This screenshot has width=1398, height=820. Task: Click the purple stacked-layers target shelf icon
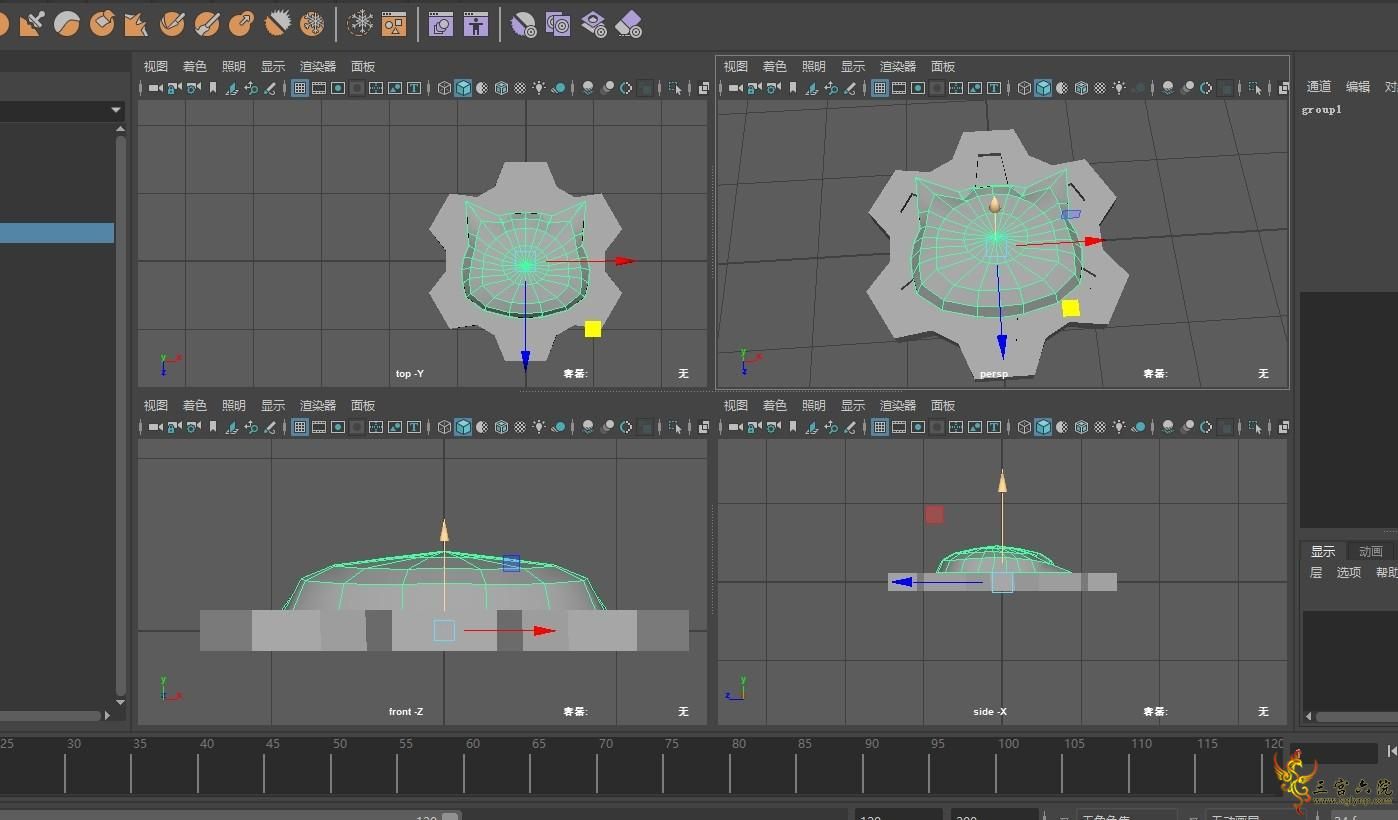pyautogui.click(x=594, y=23)
